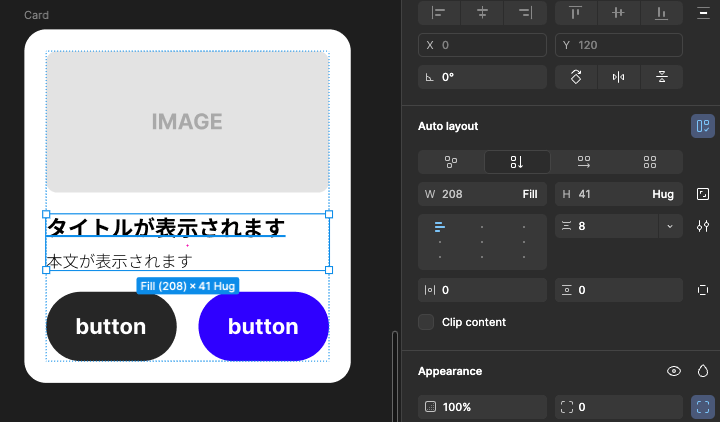This screenshot has width=720, height=422.
Task: Align selection to left edge
Action: (439, 13)
